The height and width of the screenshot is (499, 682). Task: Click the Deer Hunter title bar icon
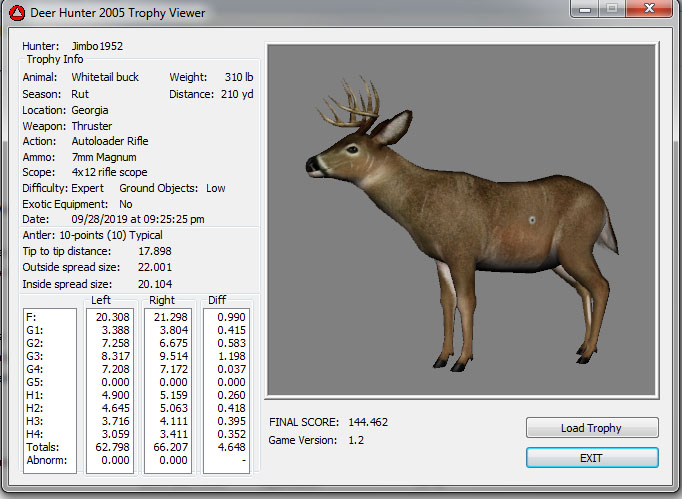tap(15, 13)
